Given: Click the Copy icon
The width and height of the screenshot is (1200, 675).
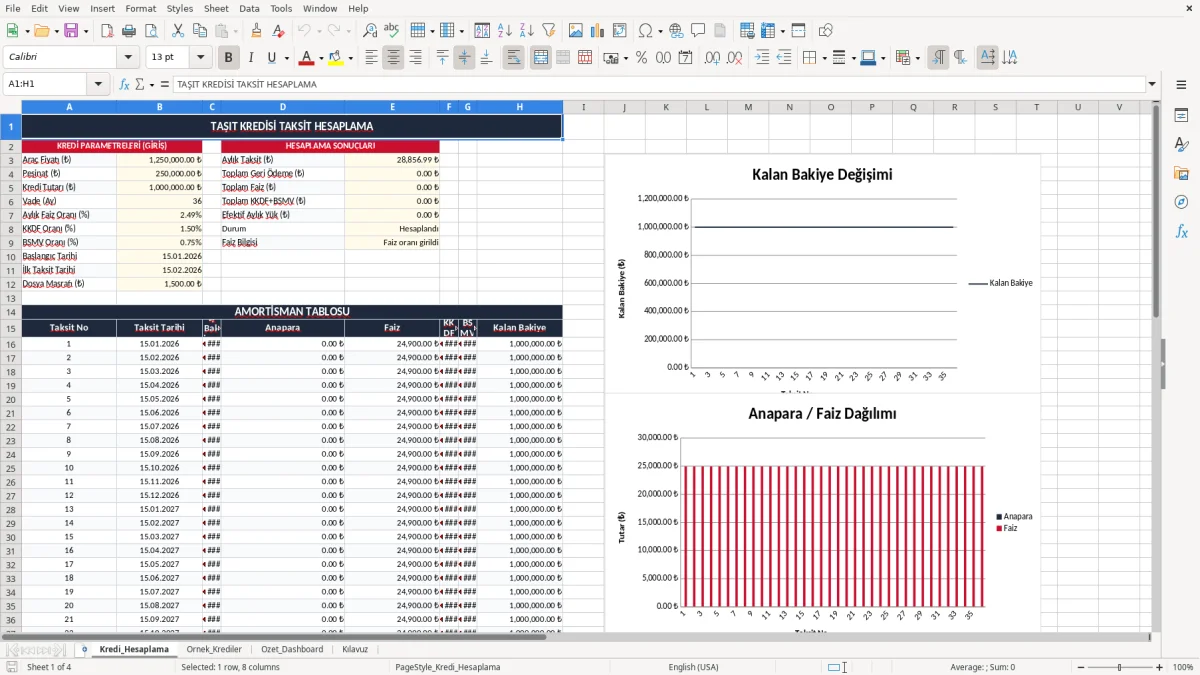Looking at the screenshot, I should pyautogui.click(x=199, y=31).
